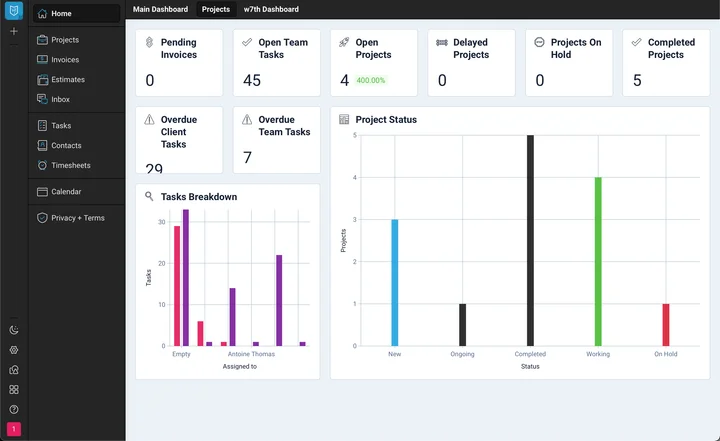Open the Pending Invoices card

pyautogui.click(x=178, y=62)
